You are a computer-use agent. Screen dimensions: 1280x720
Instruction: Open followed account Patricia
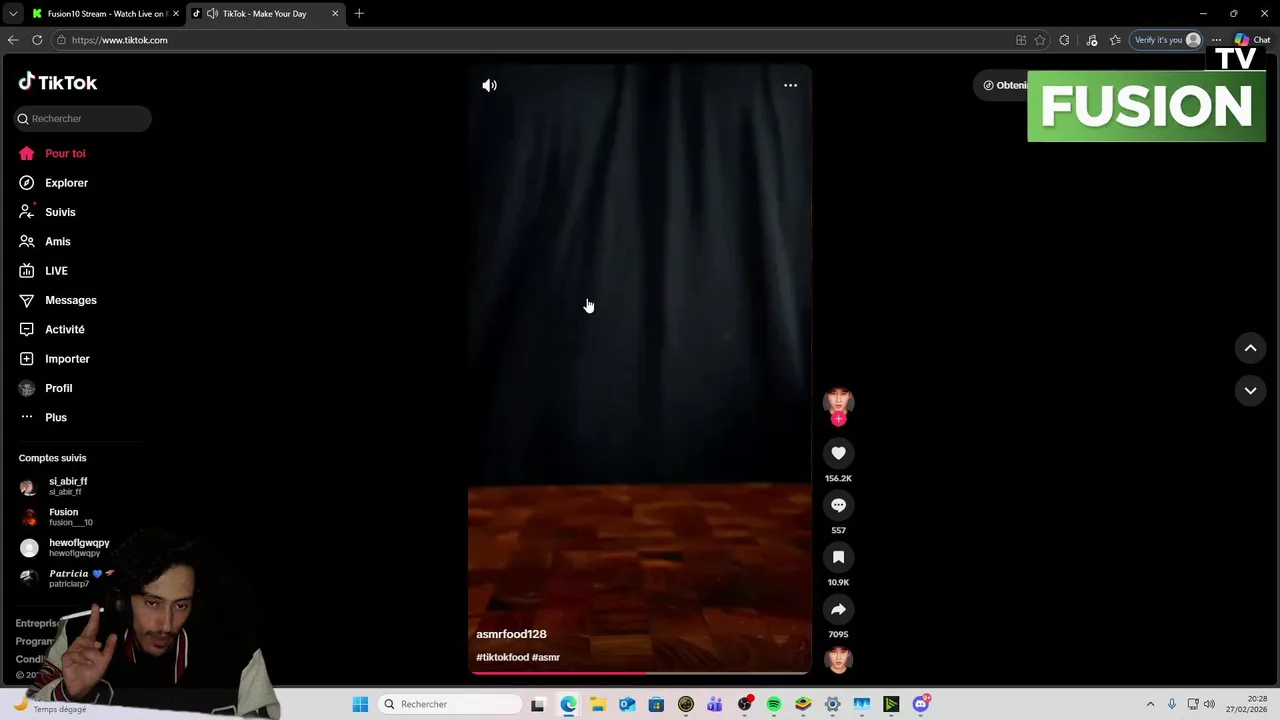(68, 578)
